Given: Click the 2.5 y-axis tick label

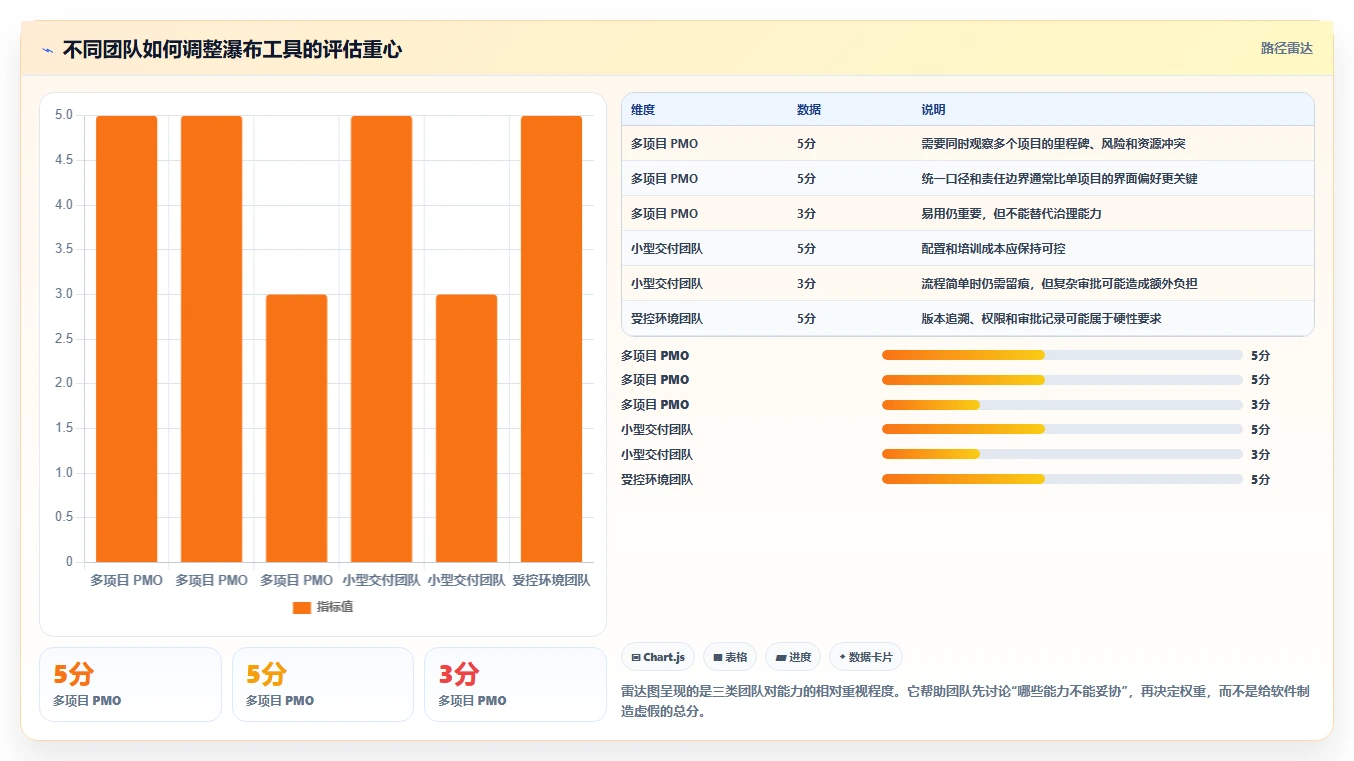Looking at the screenshot, I should pos(64,339).
